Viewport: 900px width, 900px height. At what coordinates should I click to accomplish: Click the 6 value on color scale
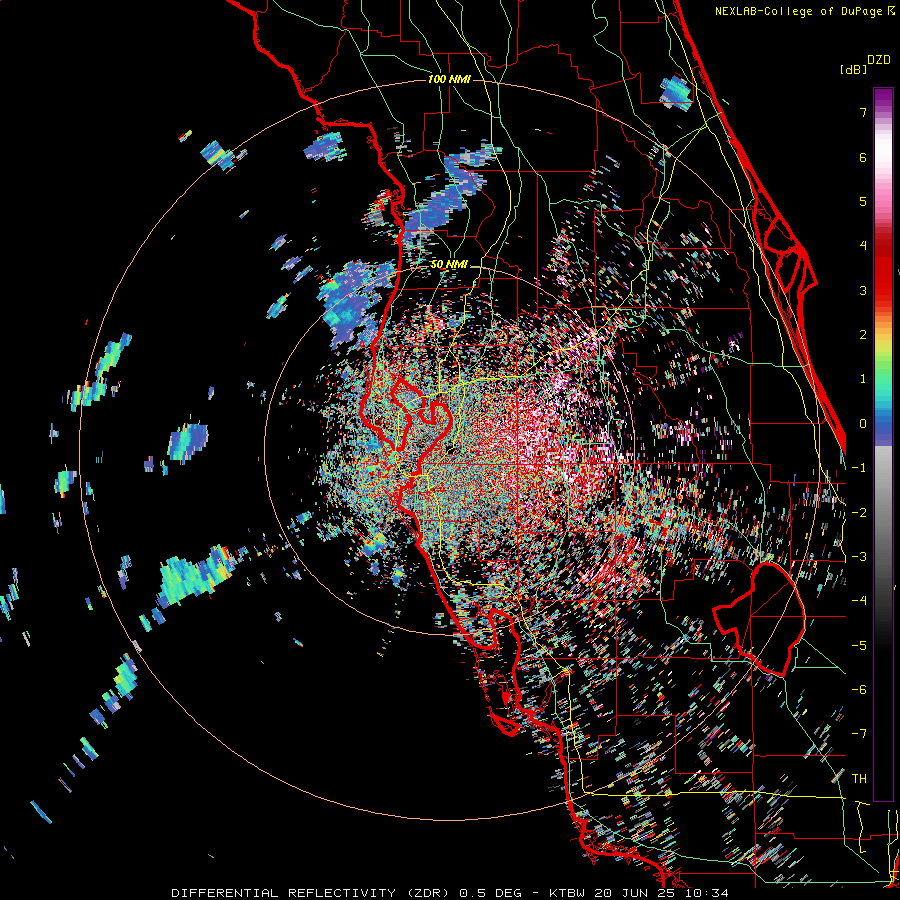pyautogui.click(x=863, y=157)
